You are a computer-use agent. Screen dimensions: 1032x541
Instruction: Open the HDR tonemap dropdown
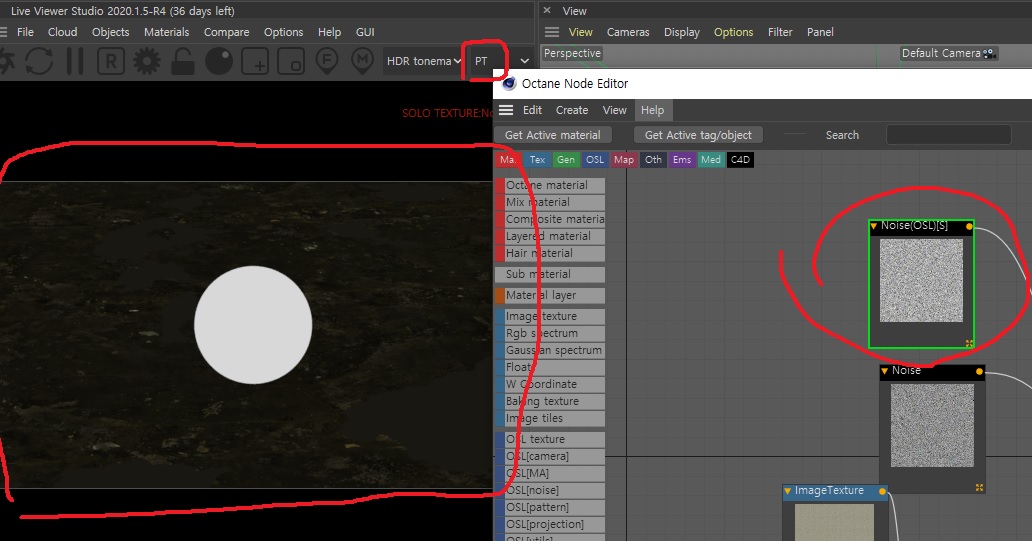(423, 61)
